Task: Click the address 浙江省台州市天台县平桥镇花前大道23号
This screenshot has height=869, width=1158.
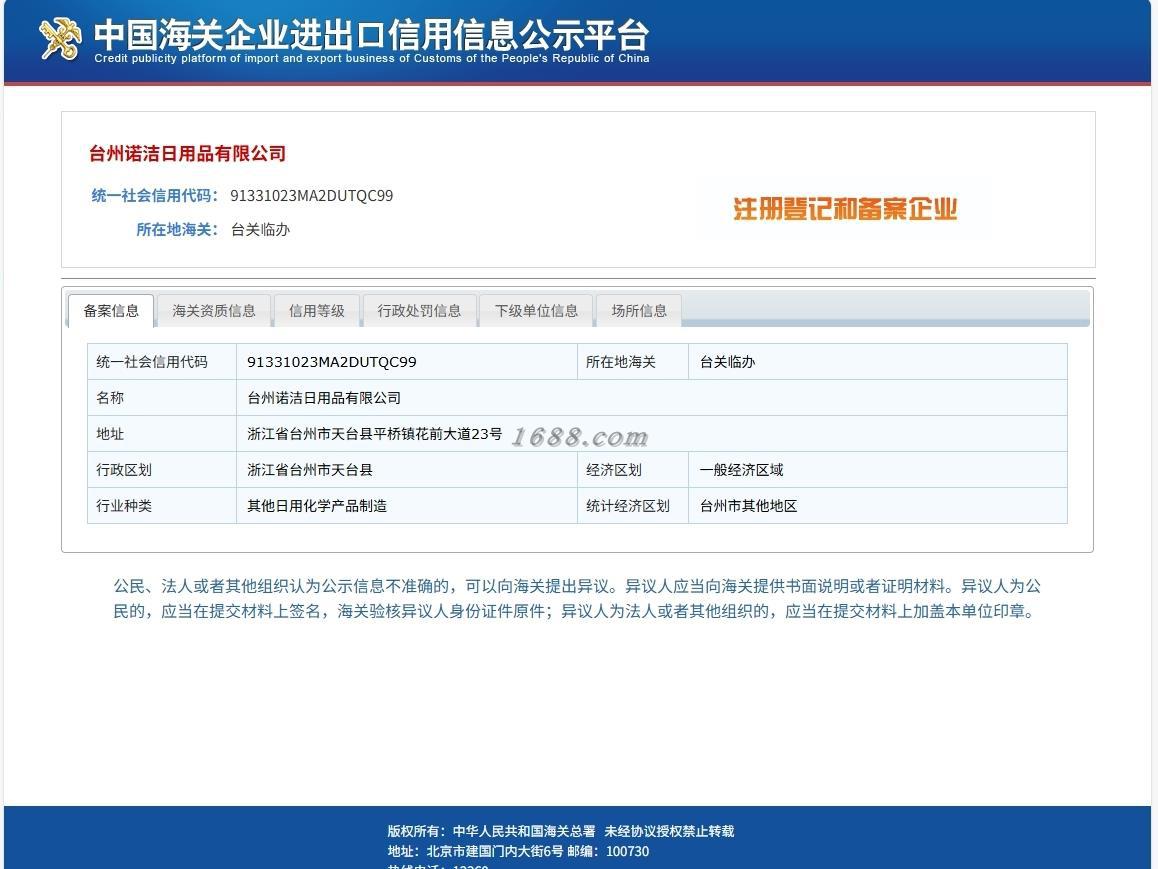Action: tap(374, 434)
